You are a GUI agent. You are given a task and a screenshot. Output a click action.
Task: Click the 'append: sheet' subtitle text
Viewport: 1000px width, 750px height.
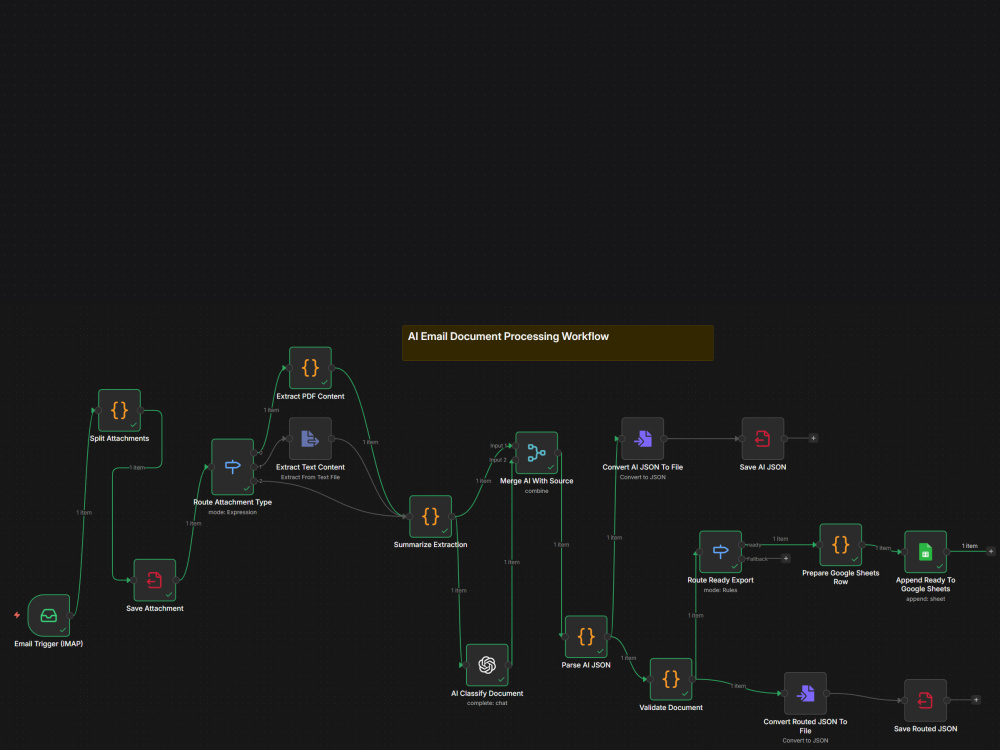pyautogui.click(x=925, y=599)
